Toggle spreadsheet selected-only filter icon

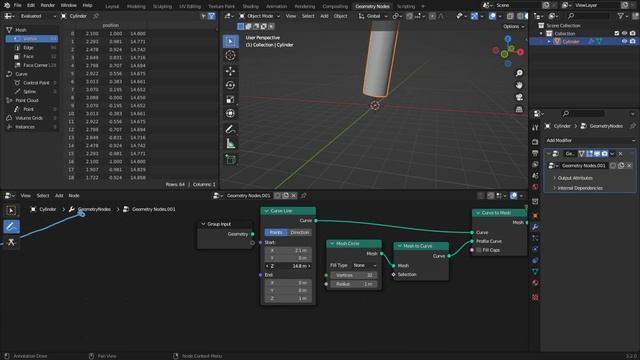pyautogui.click(x=203, y=16)
